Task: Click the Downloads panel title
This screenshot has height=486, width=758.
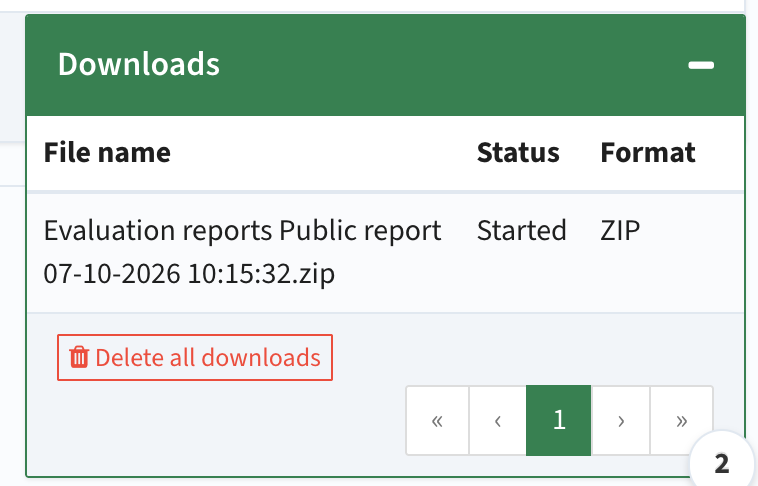Action: tap(139, 64)
